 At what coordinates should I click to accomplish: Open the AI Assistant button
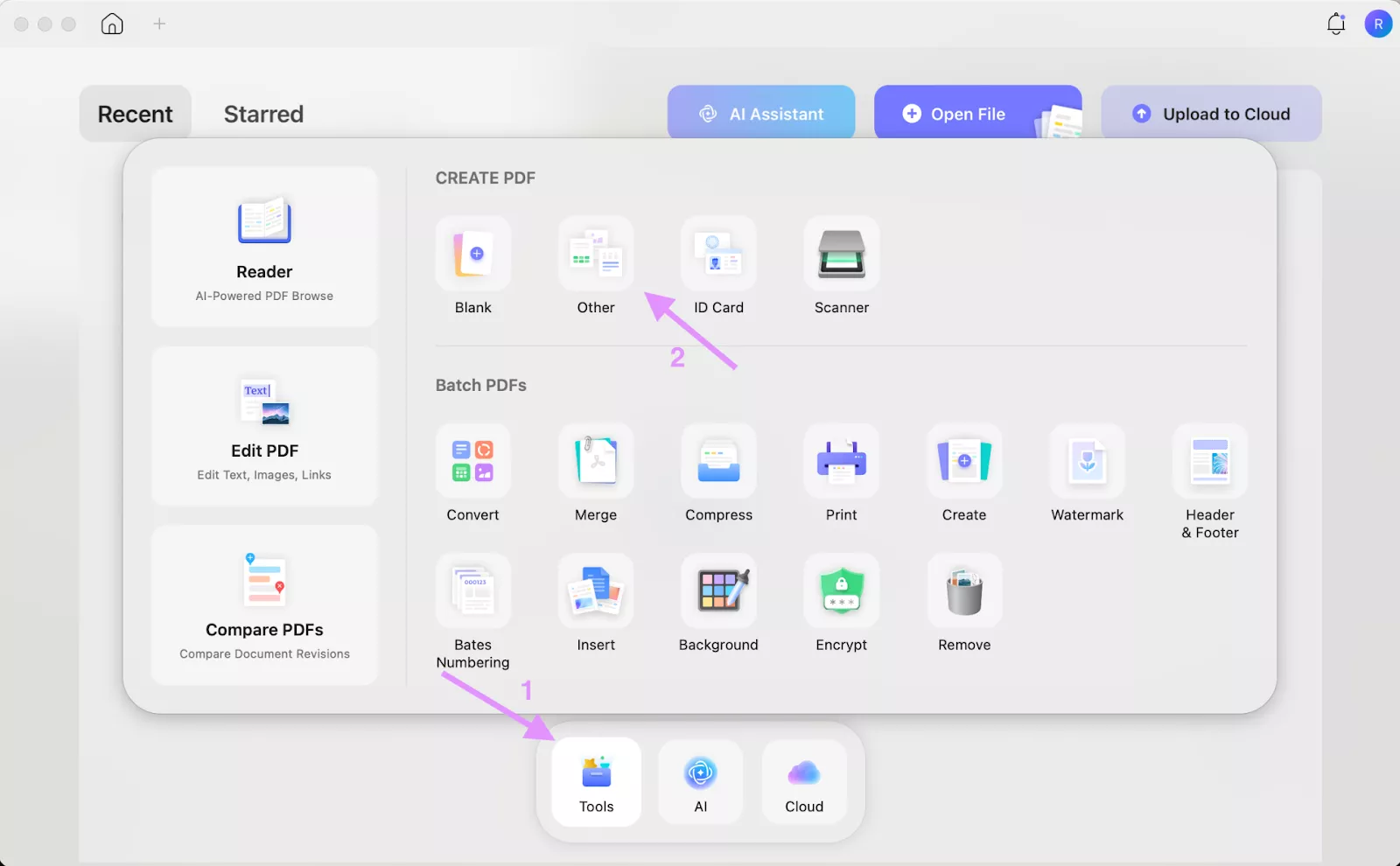[x=761, y=114]
